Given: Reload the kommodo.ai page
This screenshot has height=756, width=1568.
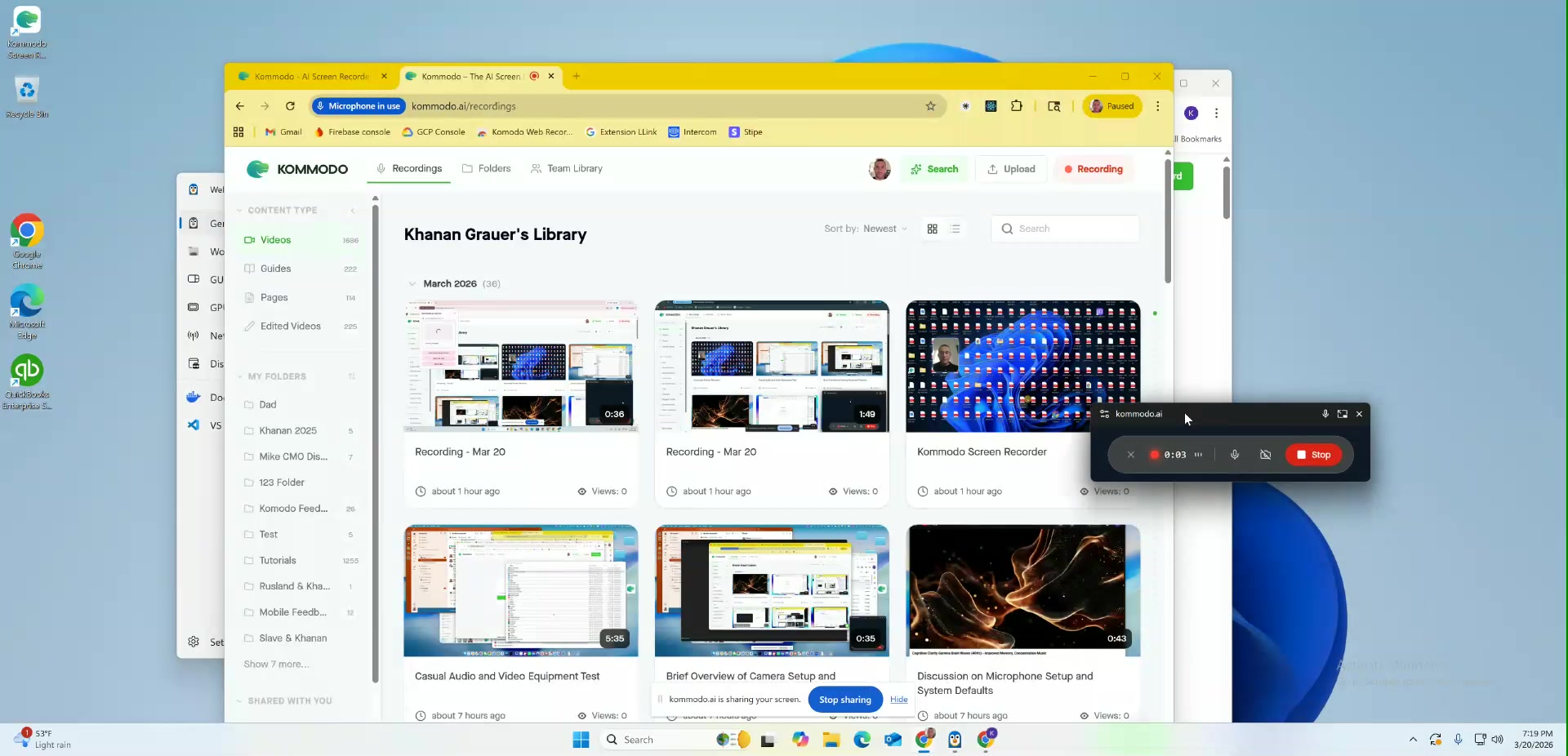Looking at the screenshot, I should click(290, 106).
